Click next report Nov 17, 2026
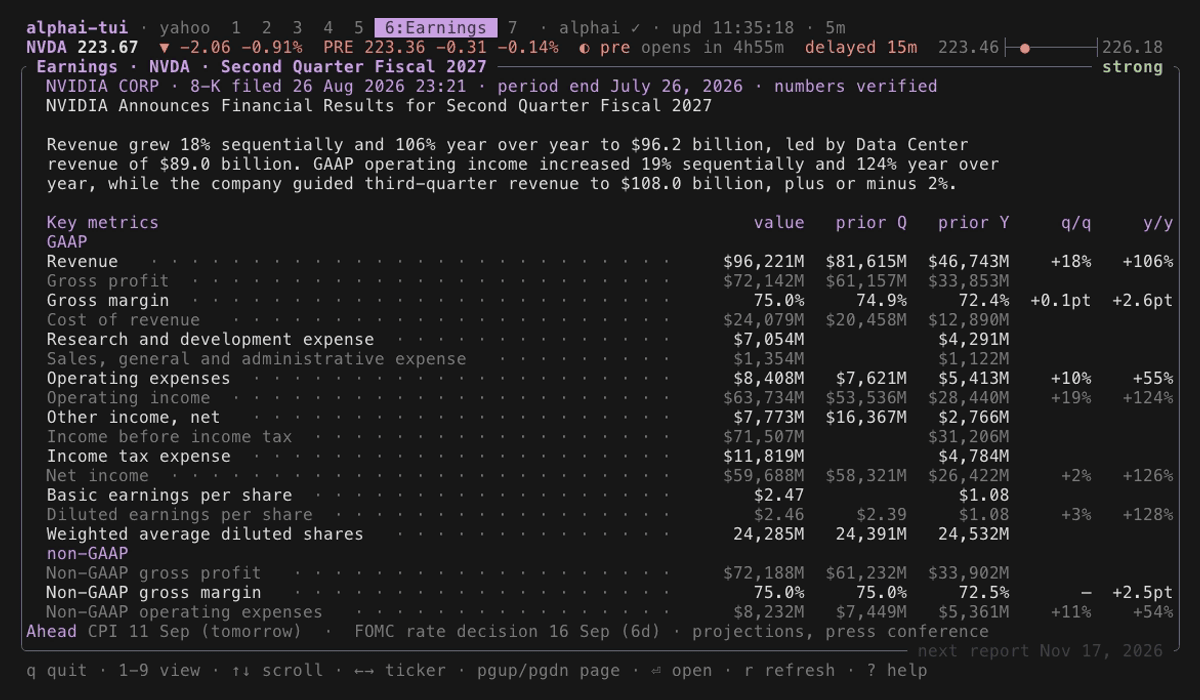This screenshot has height=700, width=1200. [1040, 651]
